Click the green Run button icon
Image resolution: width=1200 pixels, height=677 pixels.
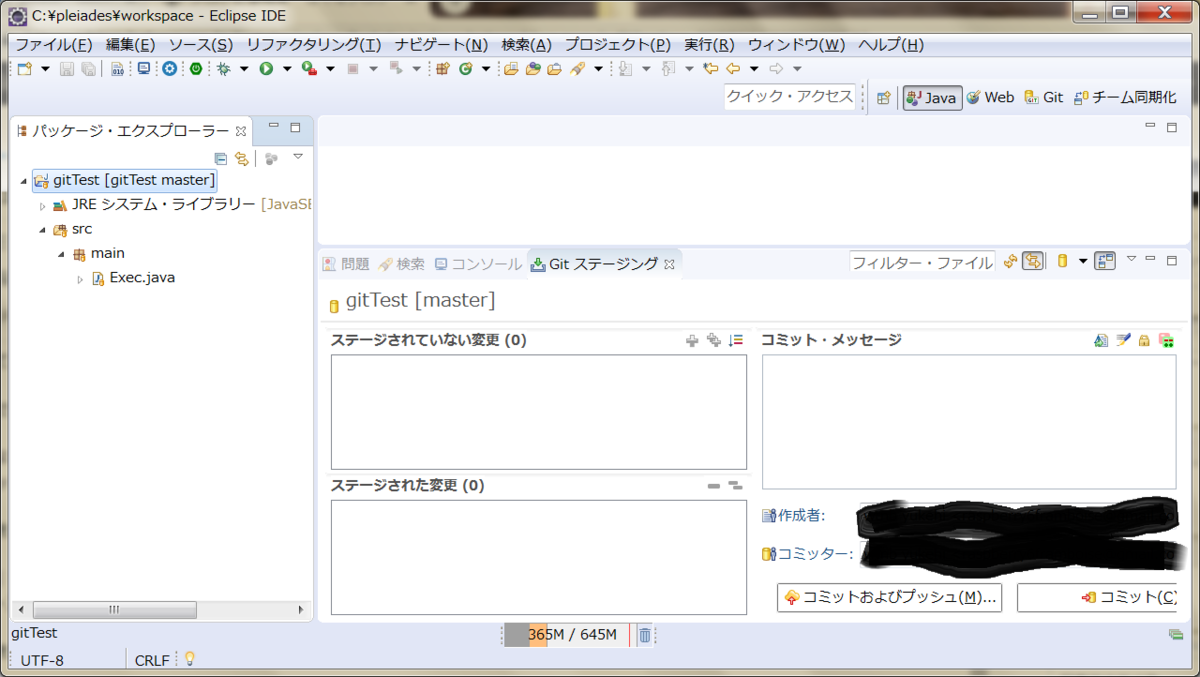pos(266,69)
